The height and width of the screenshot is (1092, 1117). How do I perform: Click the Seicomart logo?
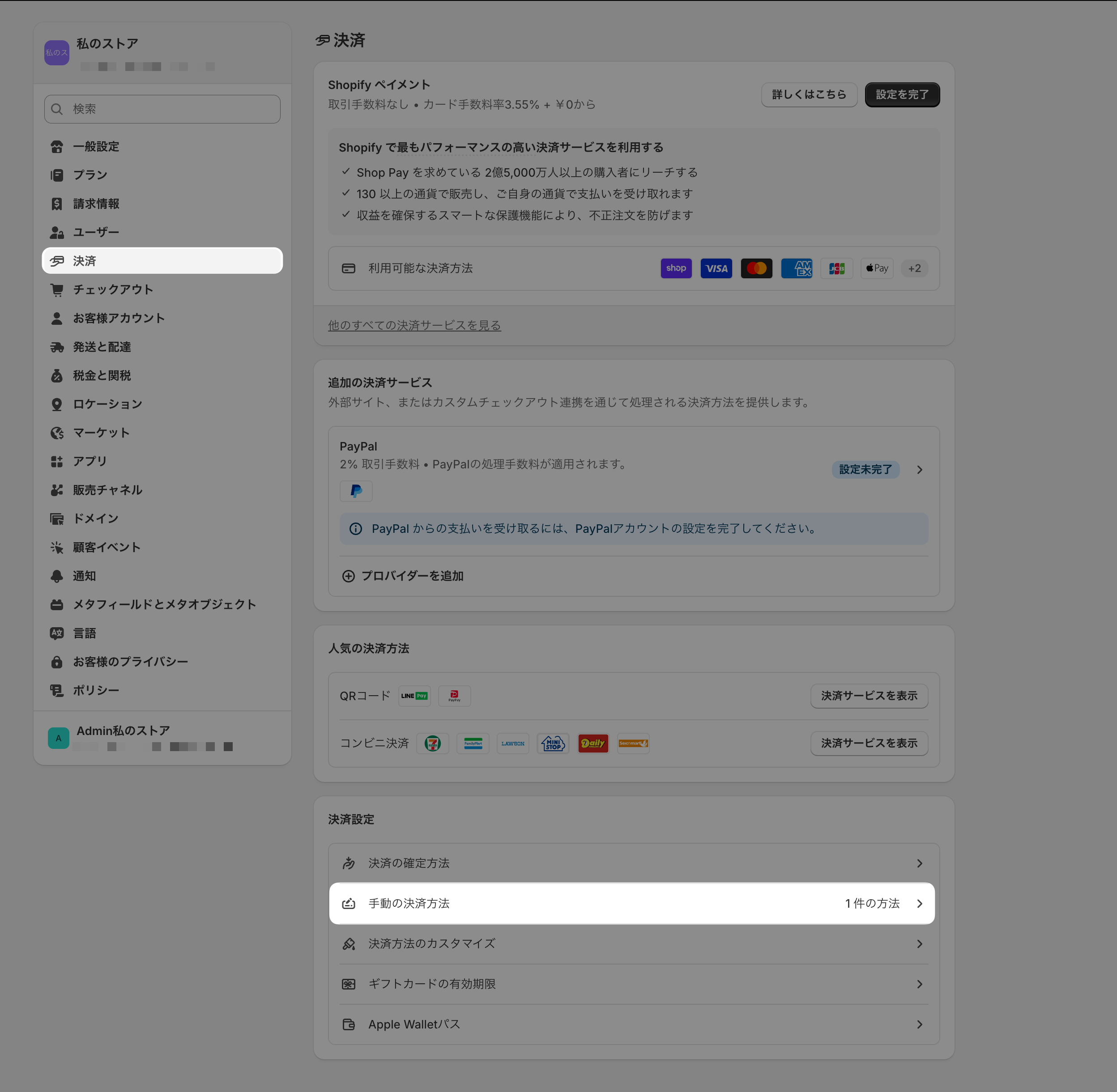tap(633, 744)
